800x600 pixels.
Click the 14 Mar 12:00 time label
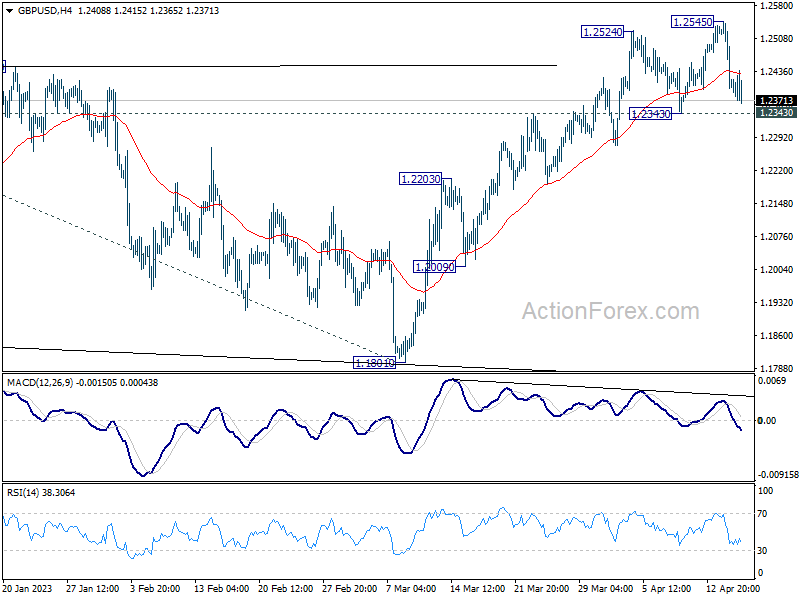pos(478,588)
